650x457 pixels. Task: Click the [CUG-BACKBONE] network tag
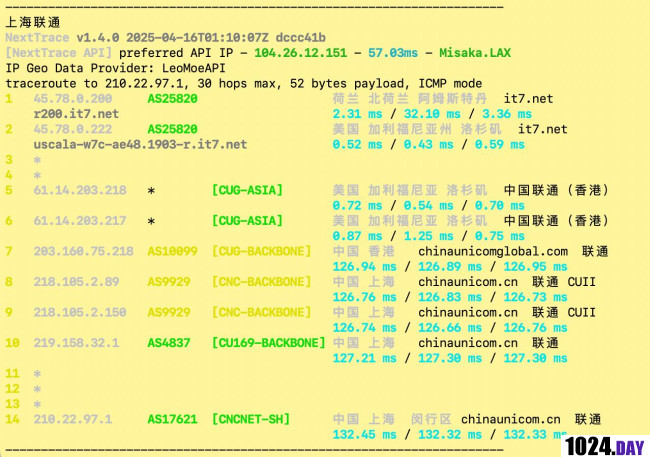265,251
